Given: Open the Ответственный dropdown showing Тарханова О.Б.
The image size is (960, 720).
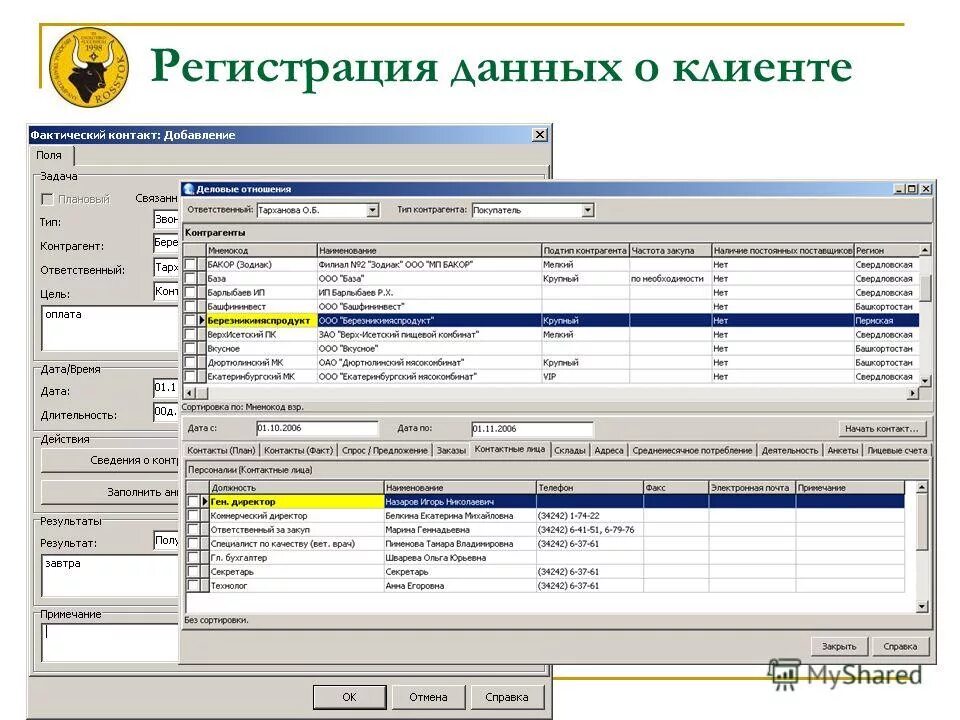Looking at the screenshot, I should [x=372, y=210].
